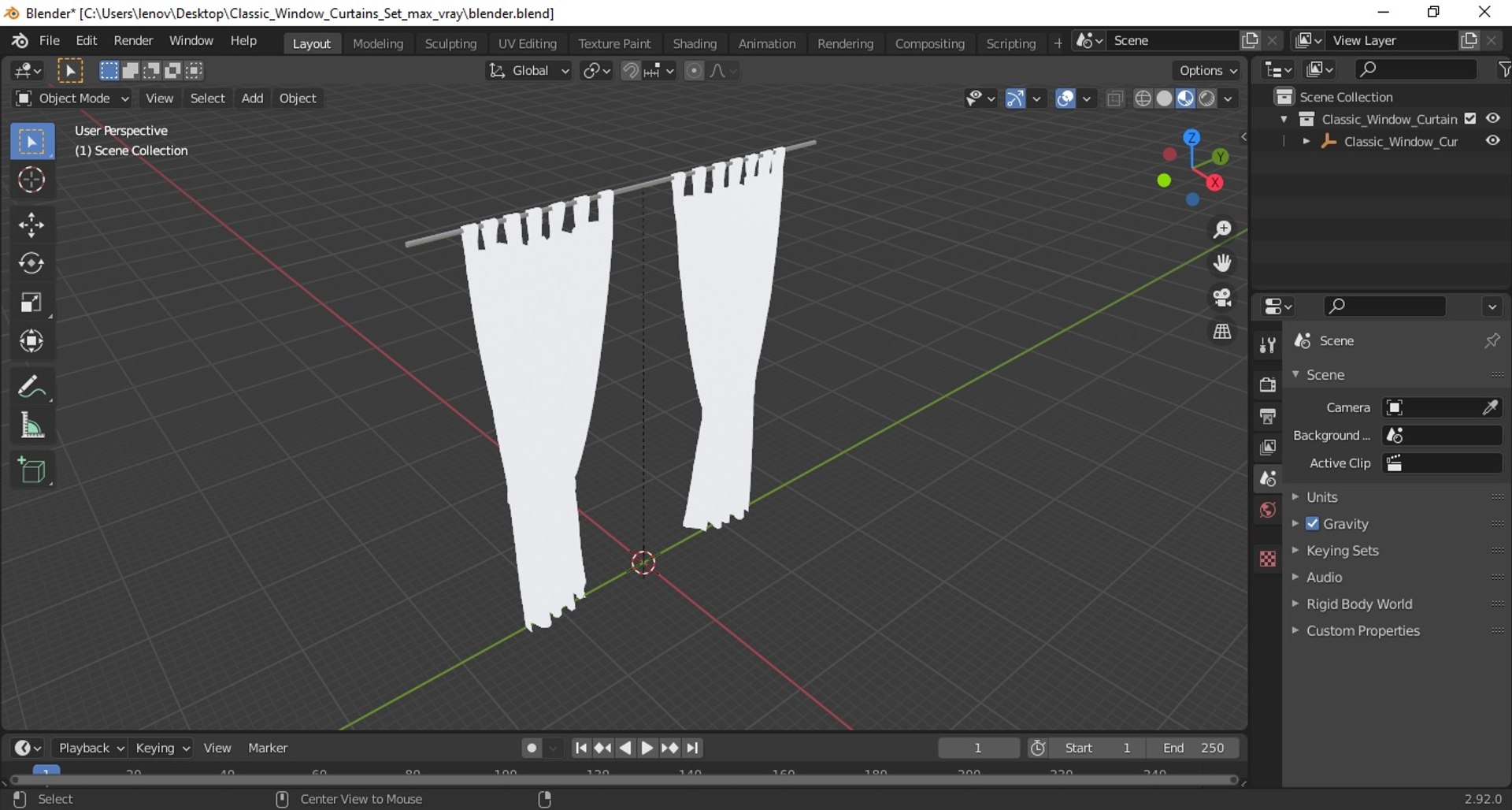The image size is (1512, 810).
Task: Uncheck the Gravity checkbox
Action: [1312, 524]
